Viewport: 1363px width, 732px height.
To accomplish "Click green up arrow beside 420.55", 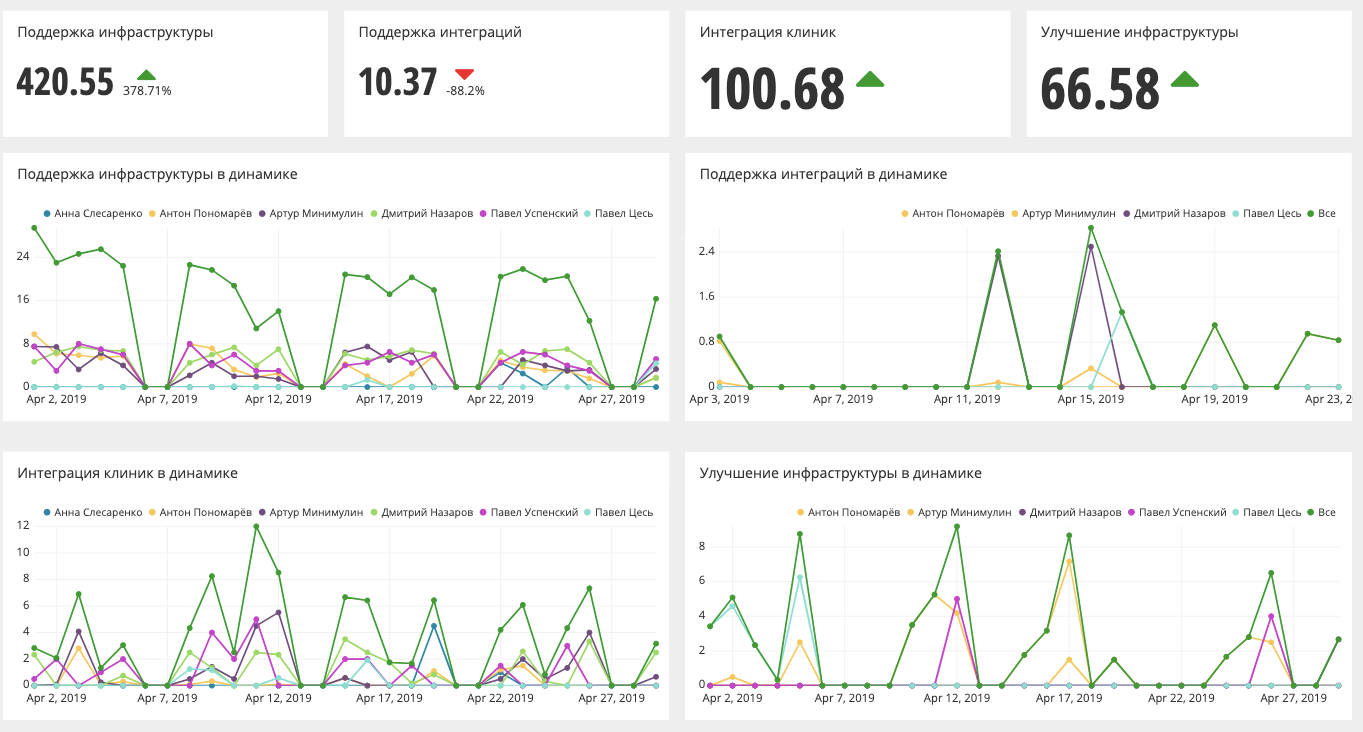I will point(146,75).
